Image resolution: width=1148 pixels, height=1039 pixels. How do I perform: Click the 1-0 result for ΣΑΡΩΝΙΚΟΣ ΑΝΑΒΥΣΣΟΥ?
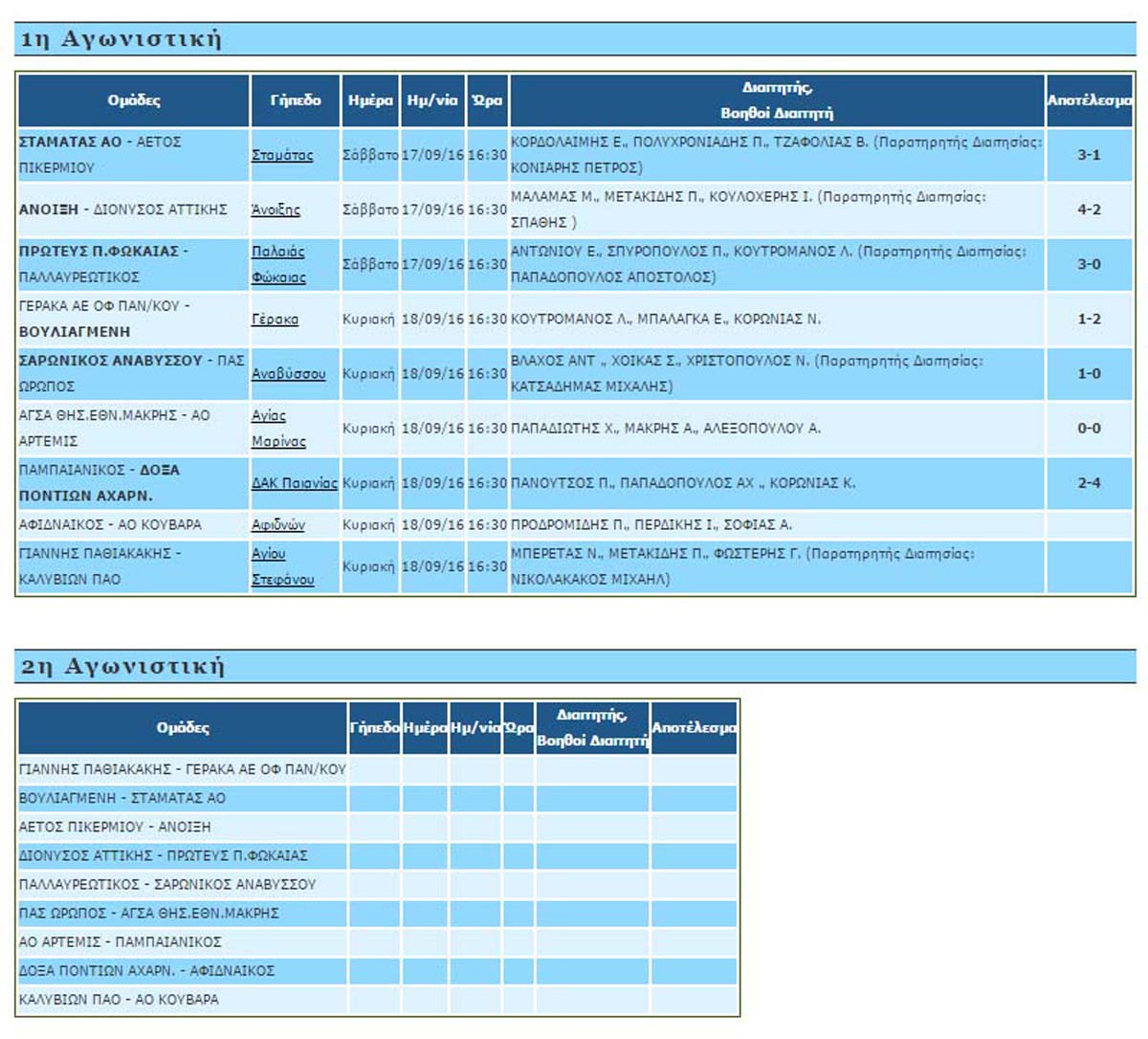click(1090, 374)
